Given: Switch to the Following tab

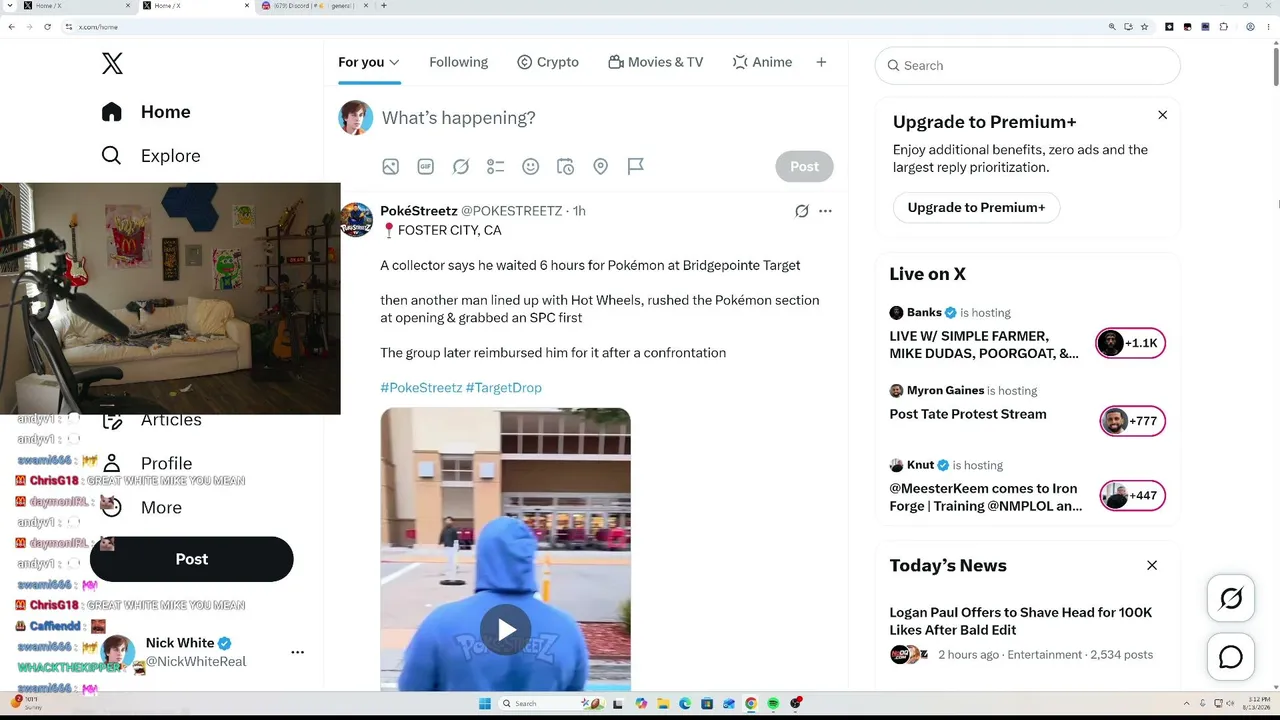Looking at the screenshot, I should tap(458, 62).
